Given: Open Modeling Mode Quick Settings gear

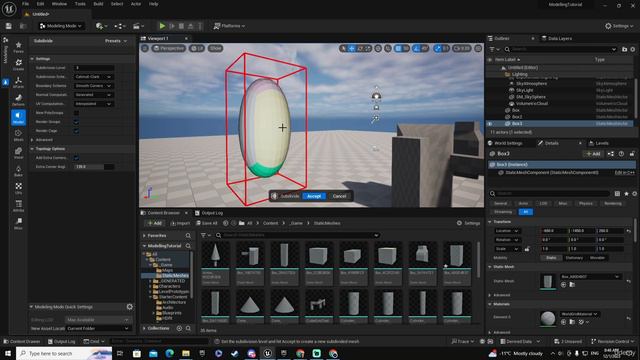Looking at the screenshot, I should point(130,307).
